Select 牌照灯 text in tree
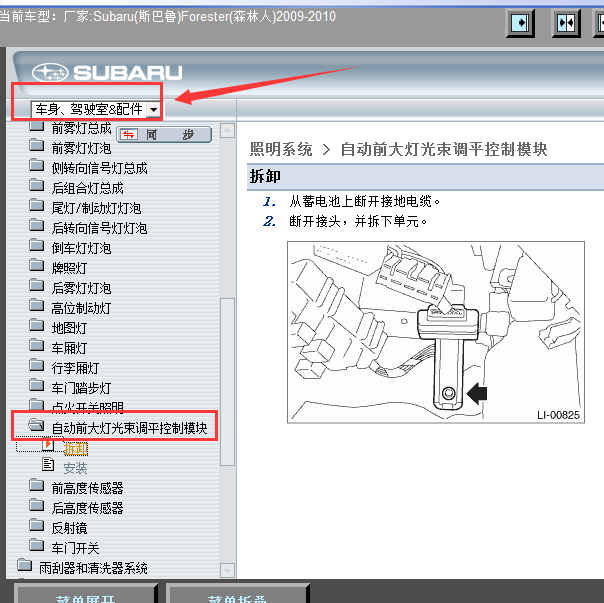Viewport: 604px width, 603px height. click(69, 269)
